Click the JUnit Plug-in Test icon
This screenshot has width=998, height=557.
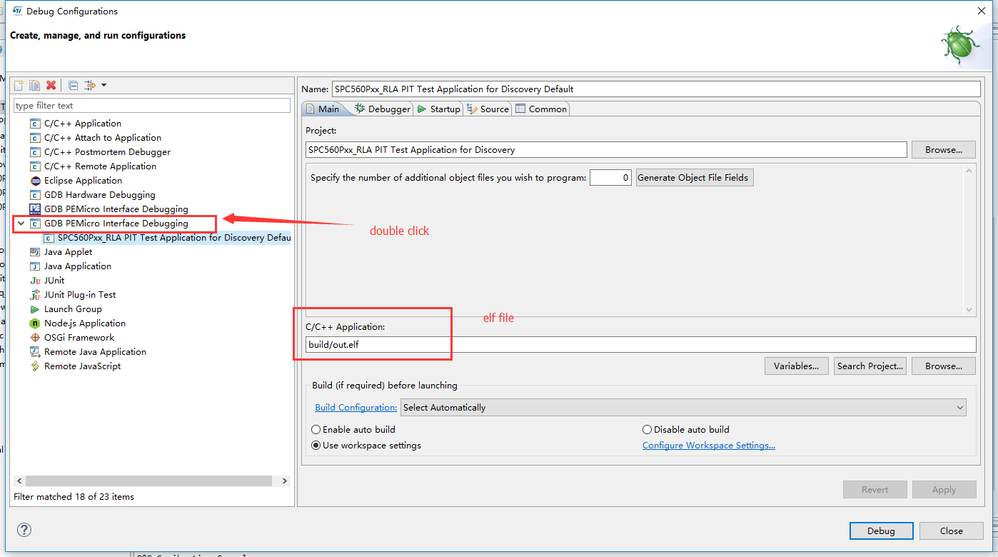point(35,295)
